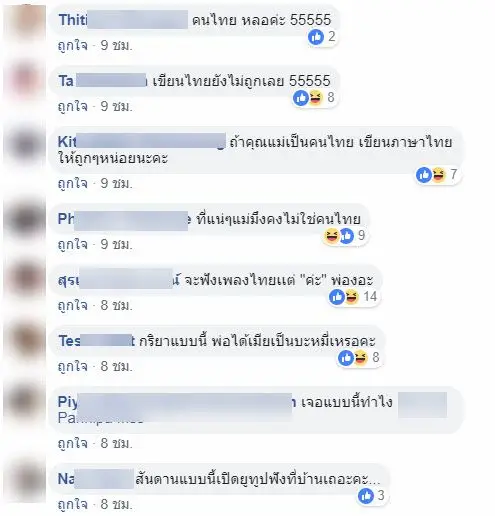This screenshot has width=495, height=516.
Task: Click the like reaction icon showing 2 reactions
Action: tap(316, 37)
